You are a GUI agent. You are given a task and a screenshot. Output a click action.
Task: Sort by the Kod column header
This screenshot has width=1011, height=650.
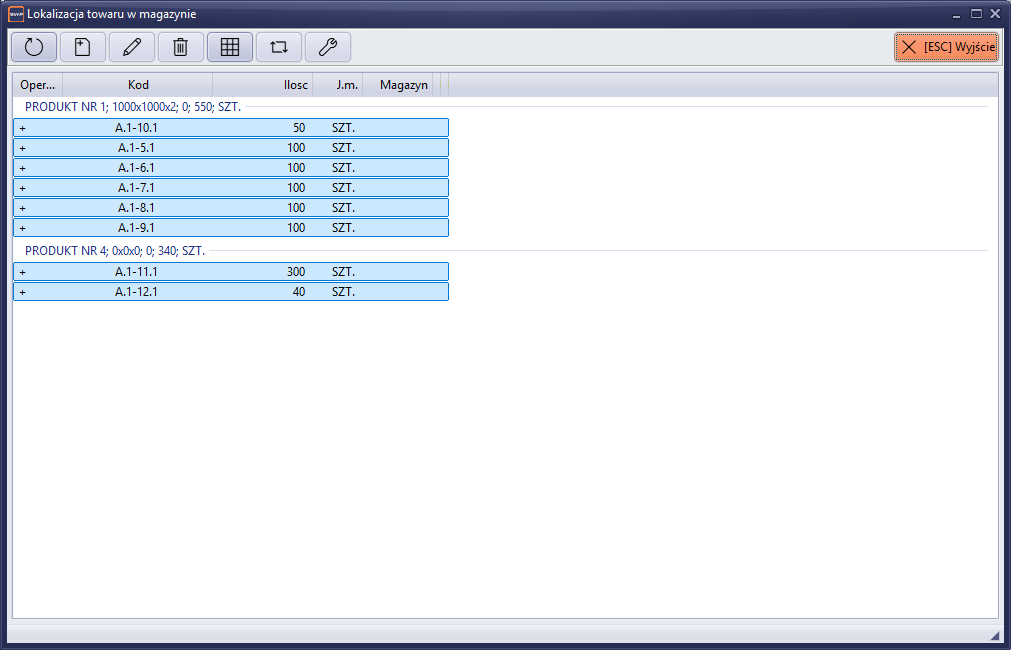tap(138, 85)
